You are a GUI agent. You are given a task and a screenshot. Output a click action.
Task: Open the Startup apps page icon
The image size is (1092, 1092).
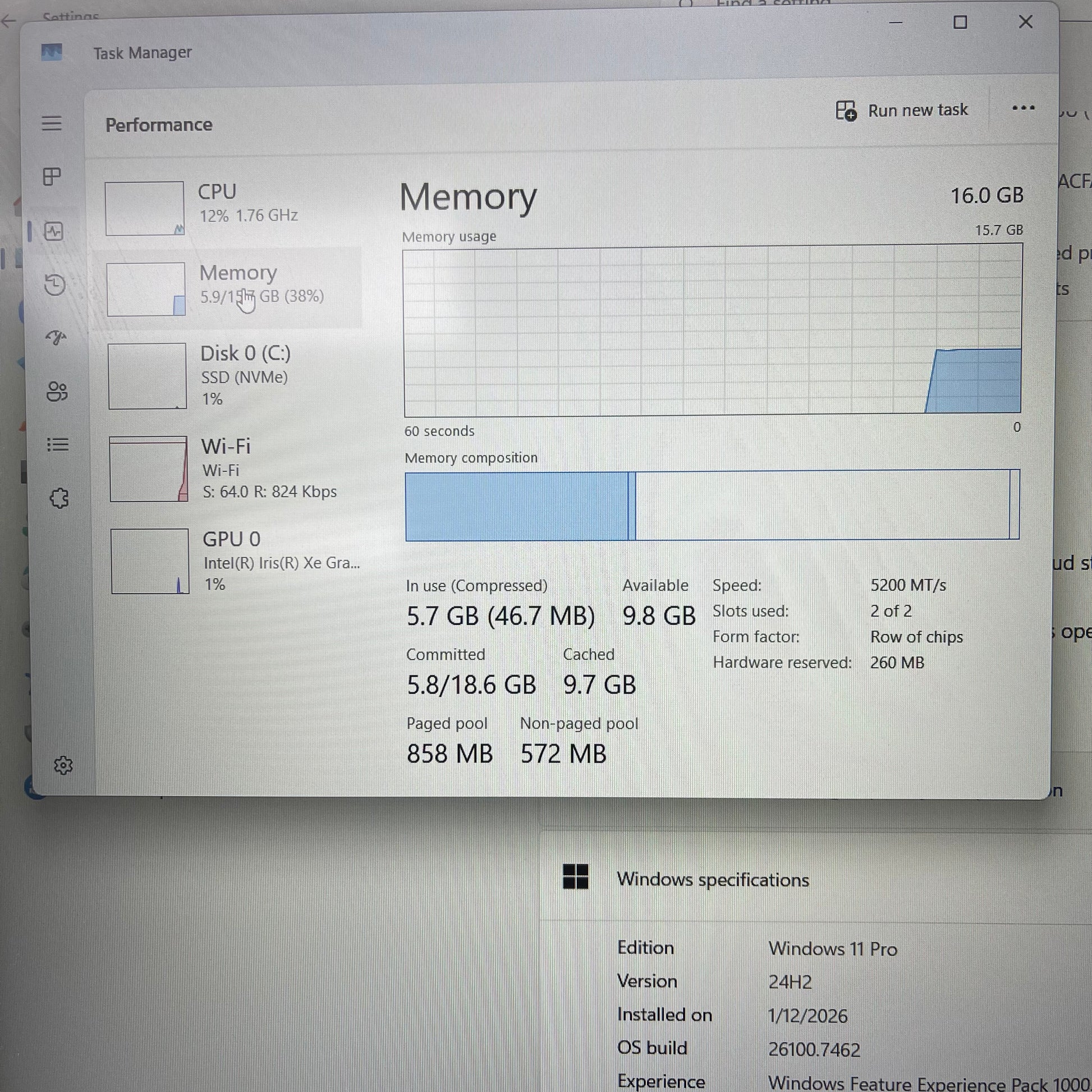(x=56, y=337)
